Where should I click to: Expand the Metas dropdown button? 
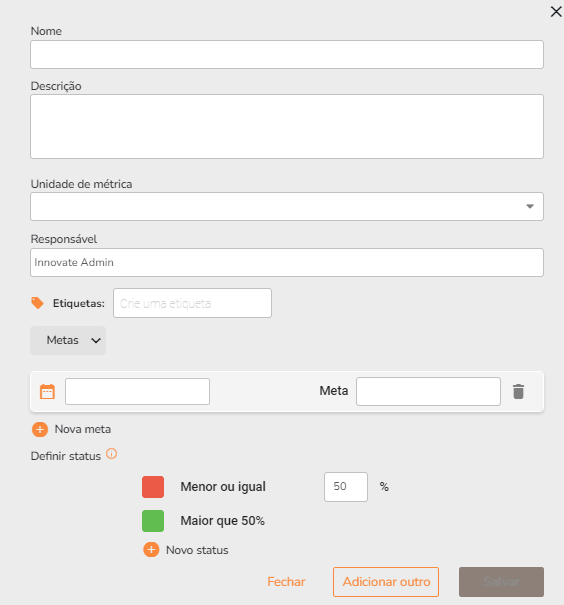68,340
